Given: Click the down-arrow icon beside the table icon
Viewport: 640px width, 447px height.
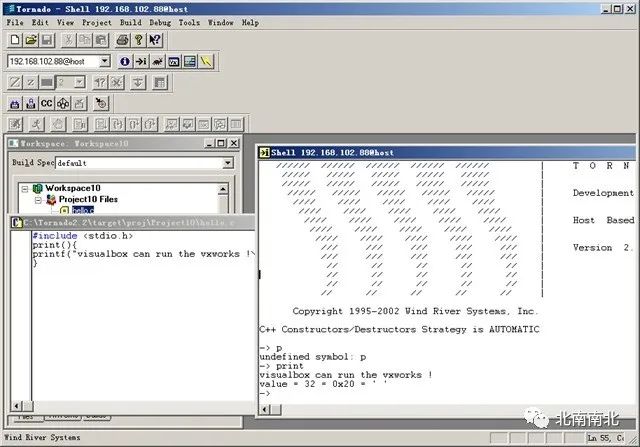Looking at the screenshot, I should 138,82.
